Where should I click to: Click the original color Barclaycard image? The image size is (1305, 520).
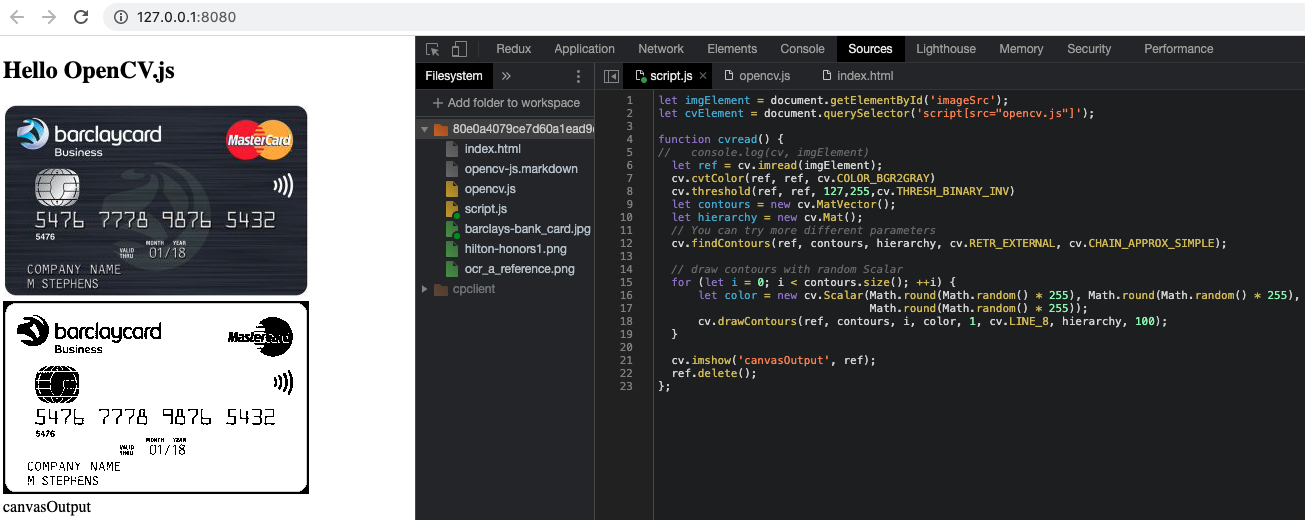pyautogui.click(x=156, y=200)
